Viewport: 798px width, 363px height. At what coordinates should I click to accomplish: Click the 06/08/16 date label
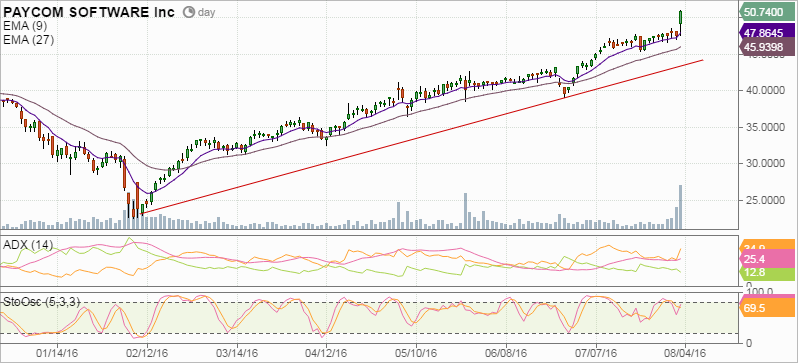506,352
